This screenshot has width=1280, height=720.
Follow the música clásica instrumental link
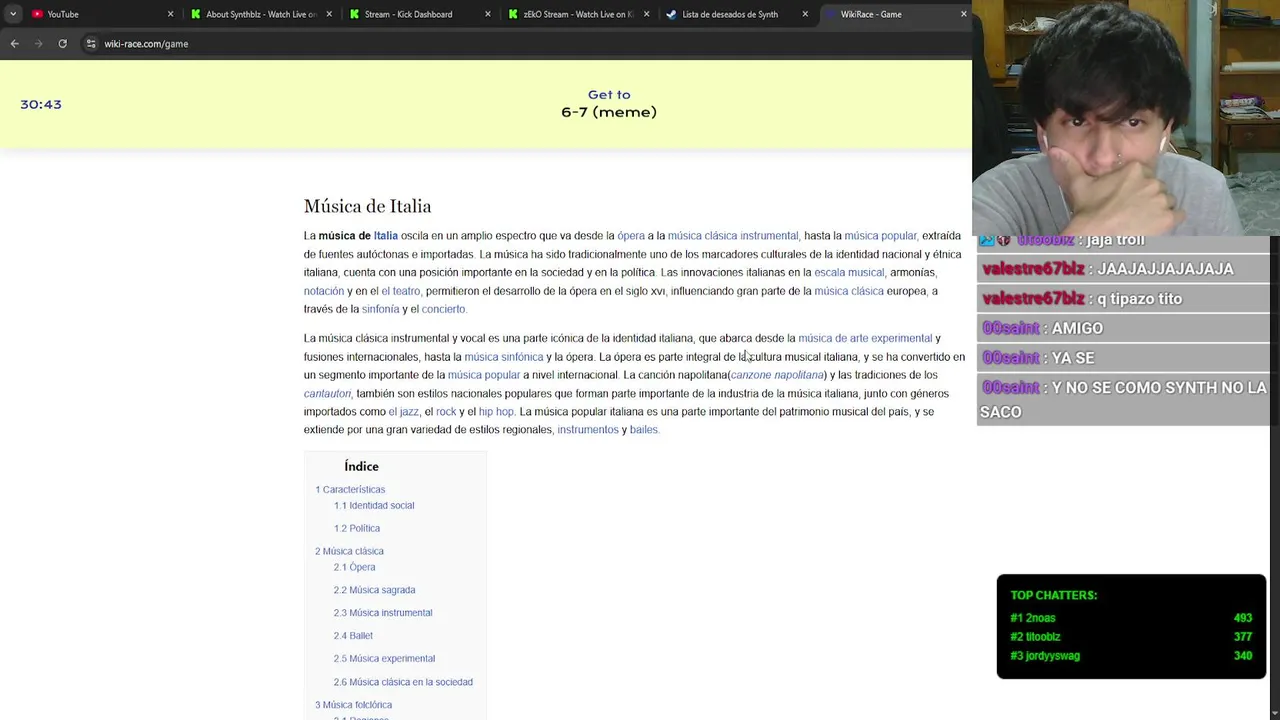[x=733, y=236]
